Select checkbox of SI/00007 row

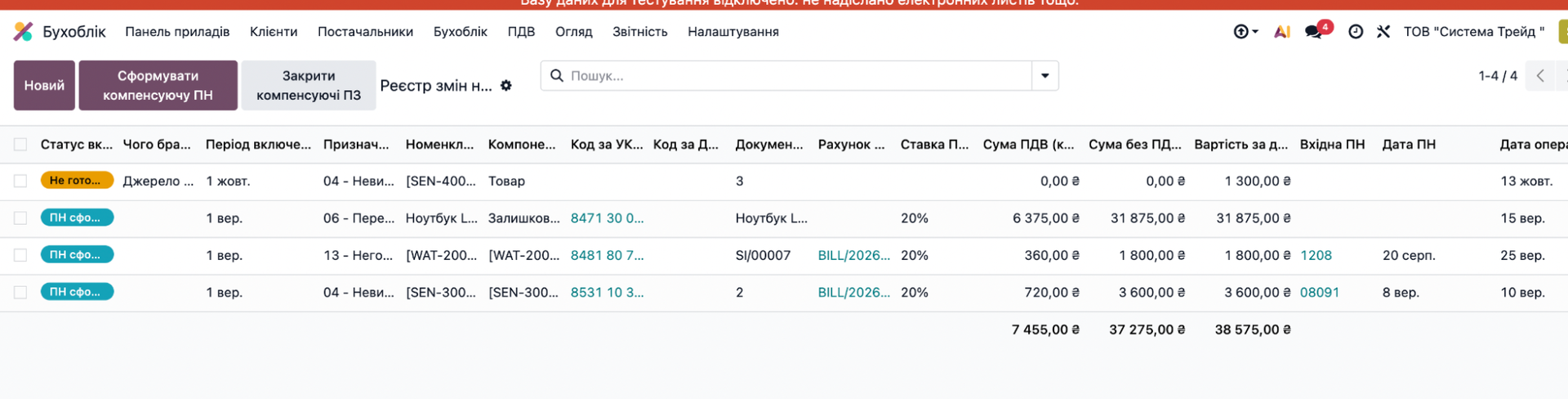tap(20, 255)
